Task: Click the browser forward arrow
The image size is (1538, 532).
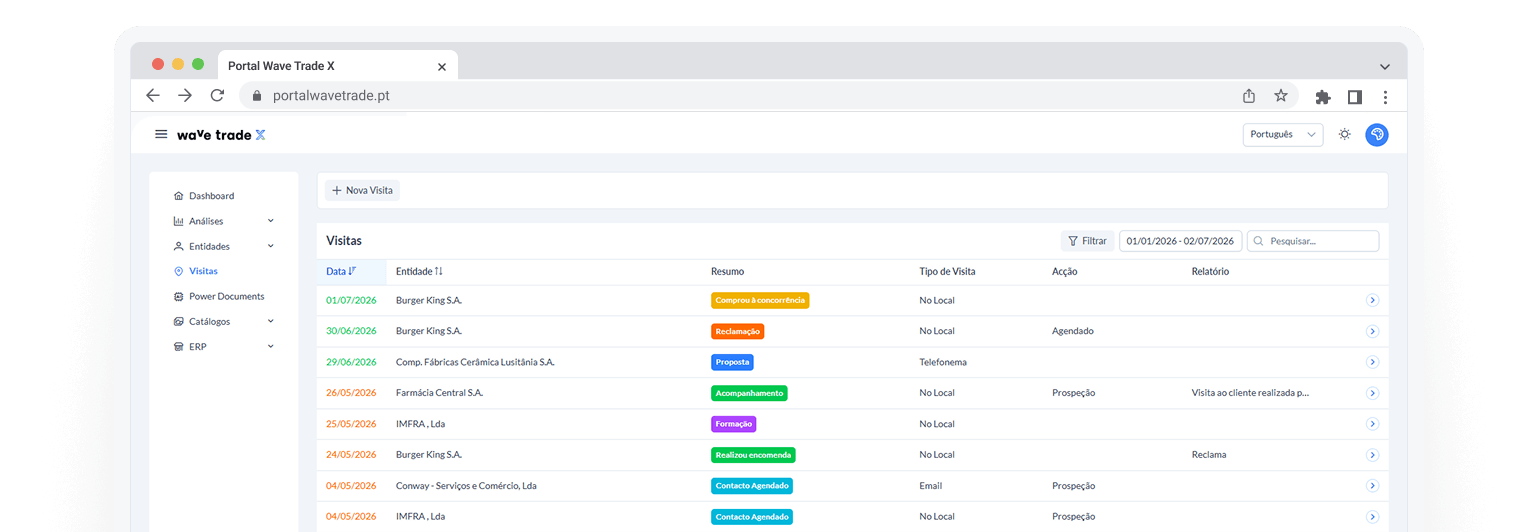Action: click(185, 96)
